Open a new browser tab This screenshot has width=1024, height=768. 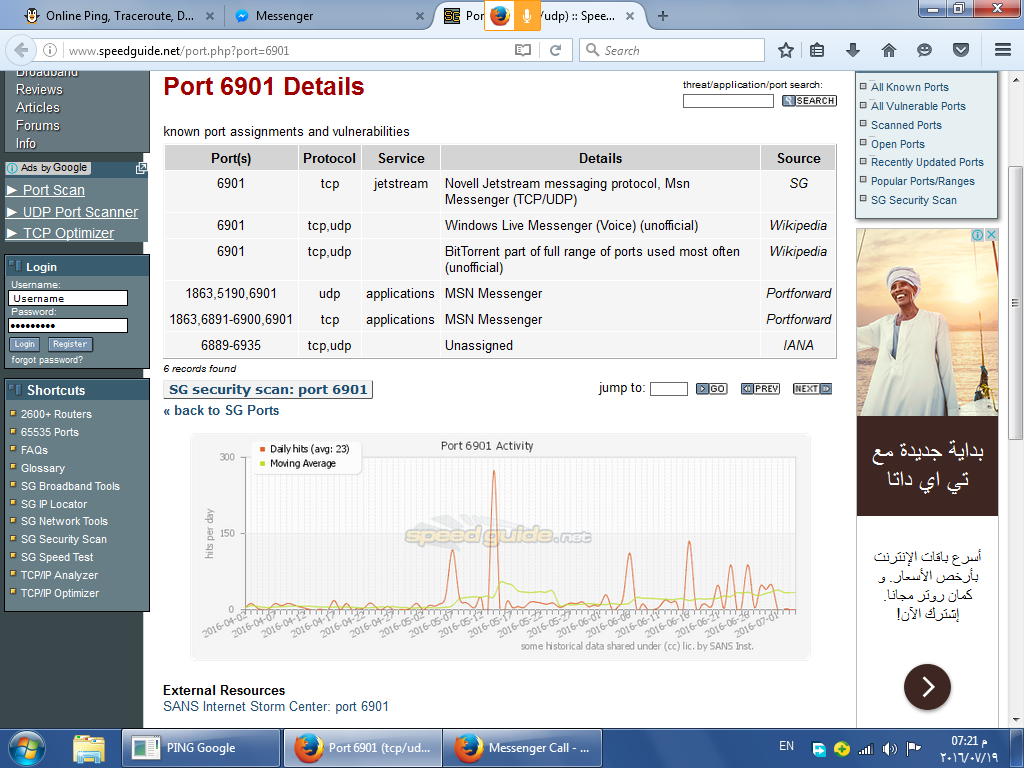[662, 16]
